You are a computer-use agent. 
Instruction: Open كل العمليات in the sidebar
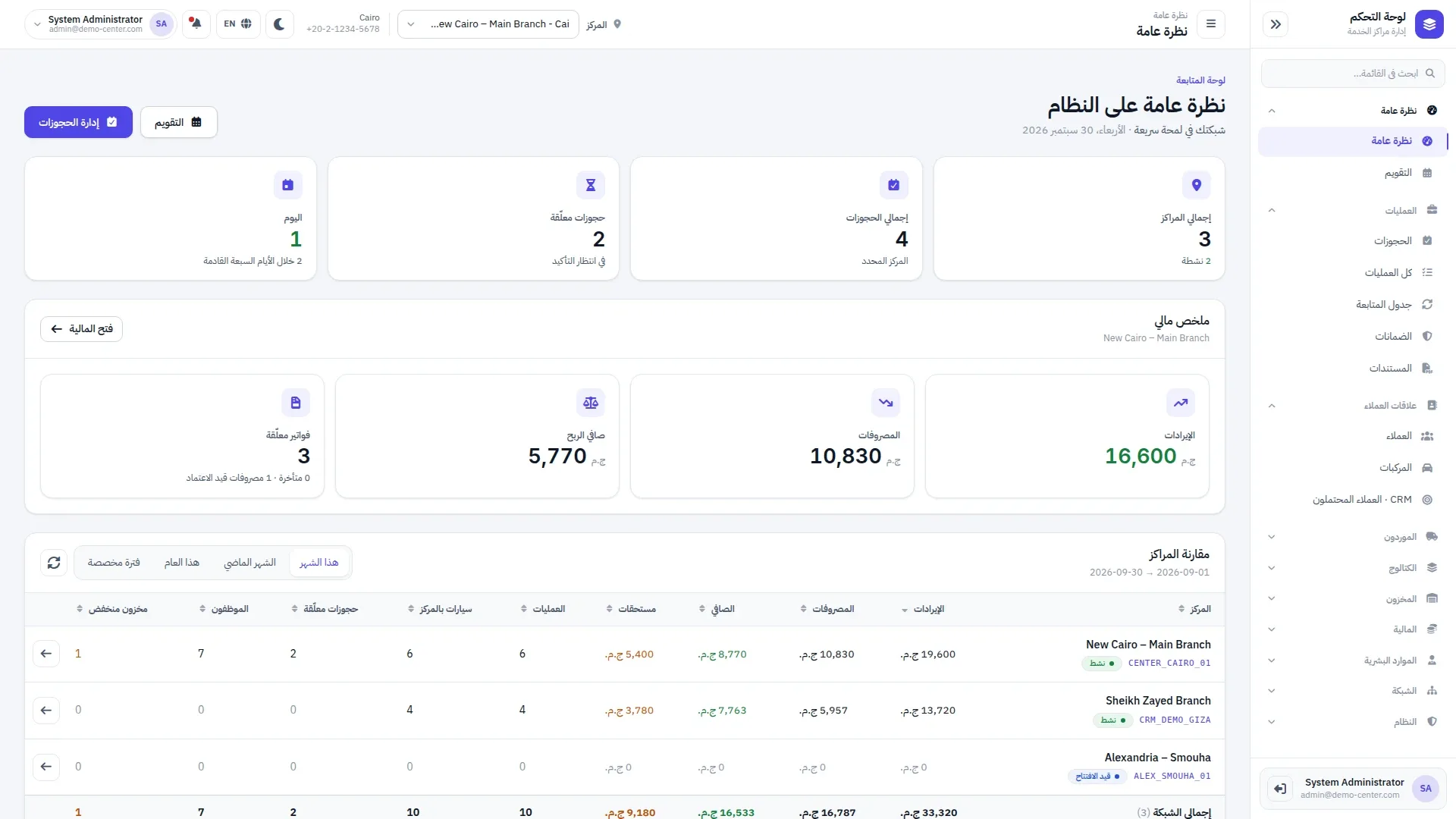tap(1352, 273)
